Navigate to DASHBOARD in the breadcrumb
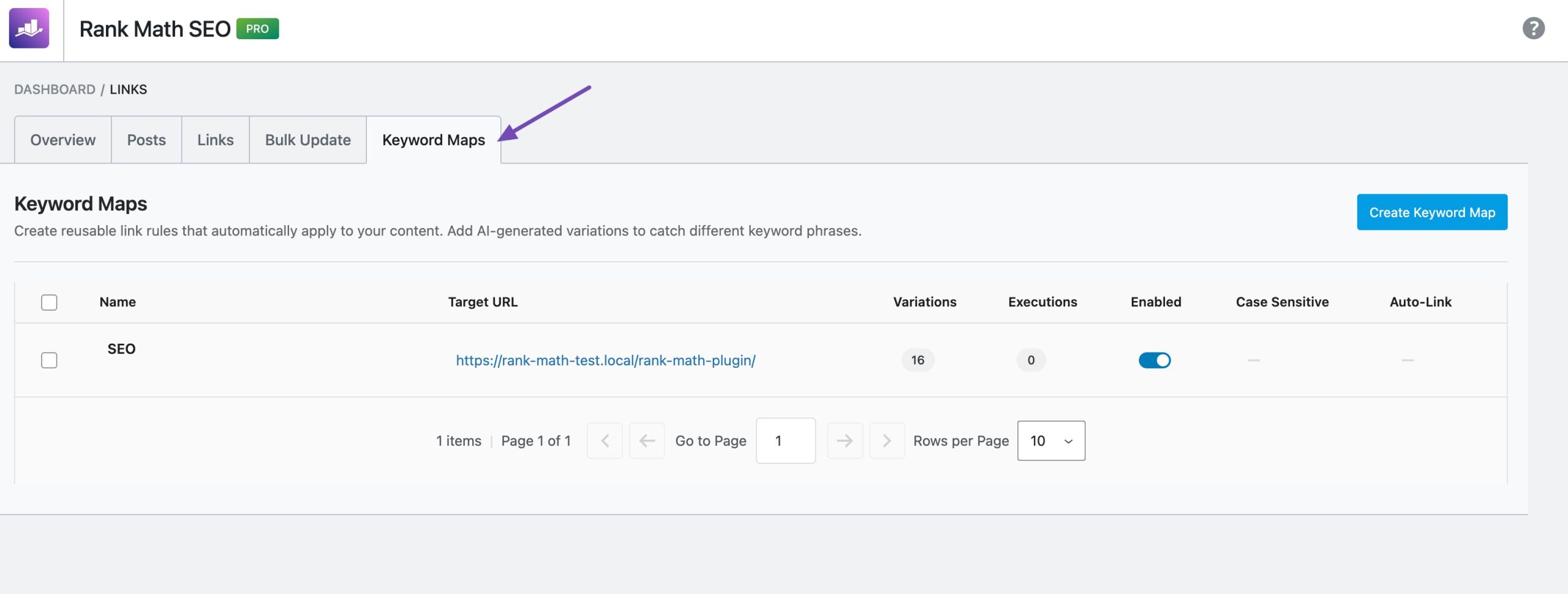Viewport: 1568px width, 594px height. tap(55, 89)
